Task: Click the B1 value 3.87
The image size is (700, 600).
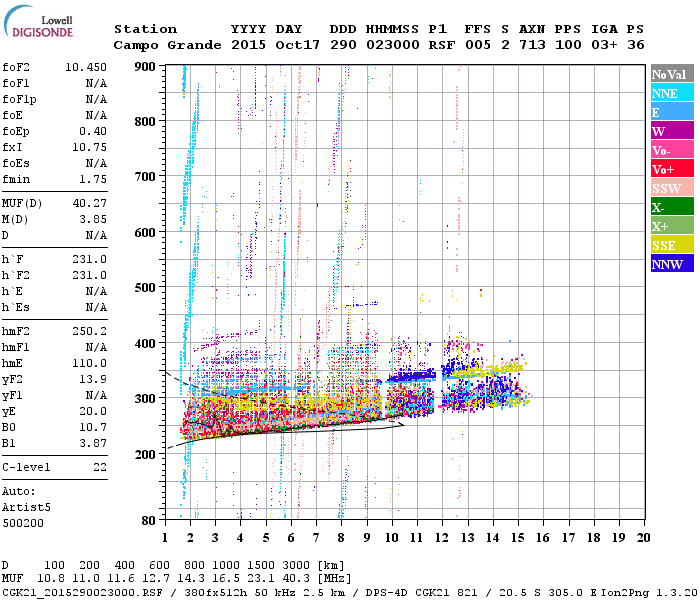Action: [x=93, y=443]
